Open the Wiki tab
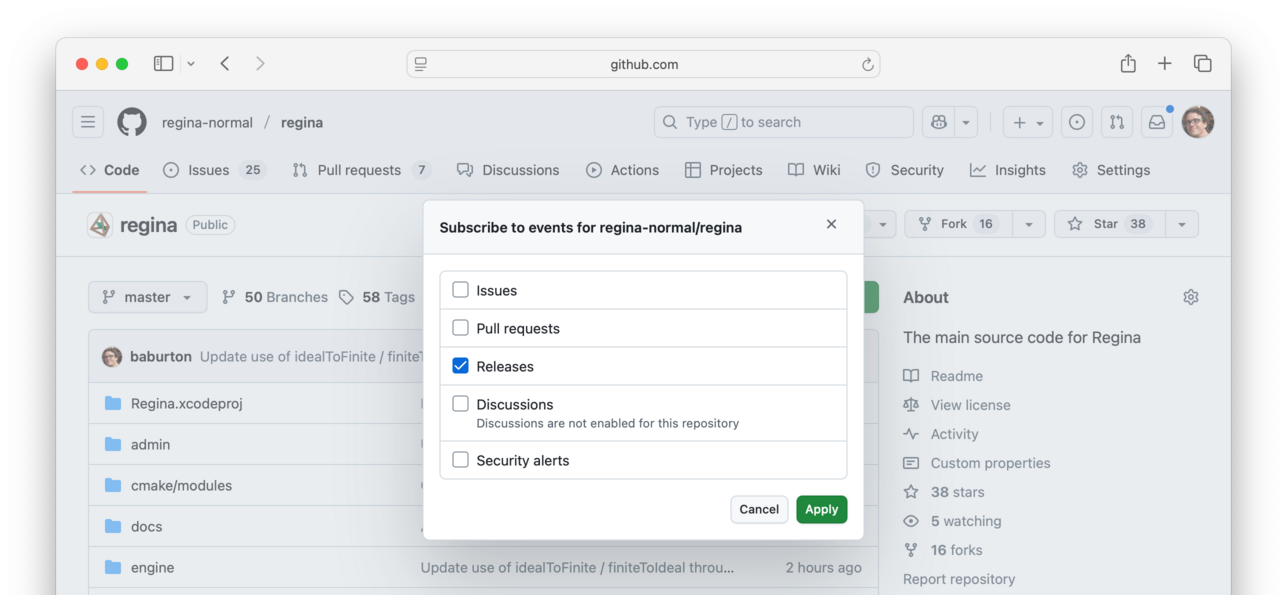The height and width of the screenshot is (595, 1287). (814, 170)
